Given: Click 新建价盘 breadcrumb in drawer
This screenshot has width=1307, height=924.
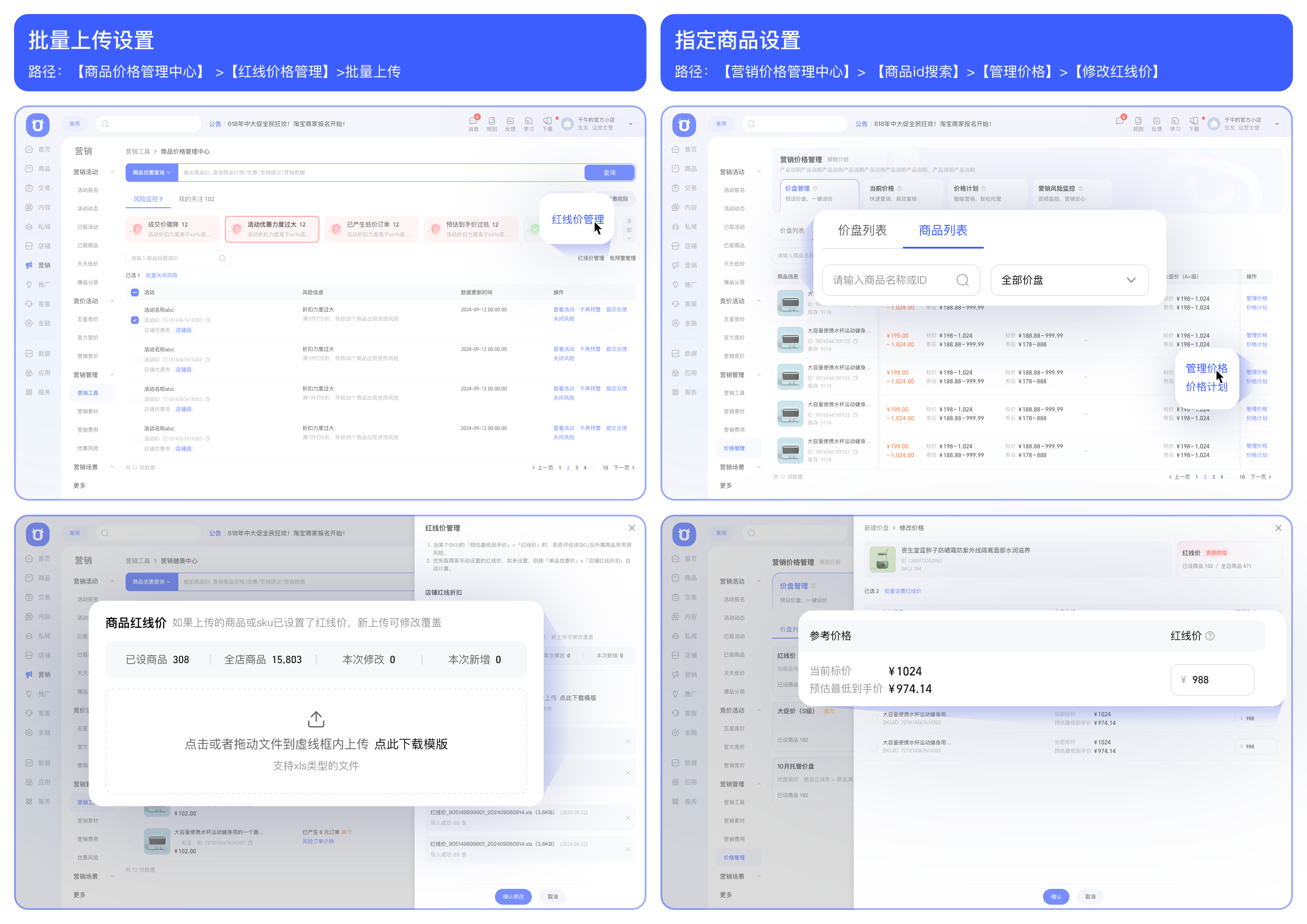Looking at the screenshot, I should point(876,528).
